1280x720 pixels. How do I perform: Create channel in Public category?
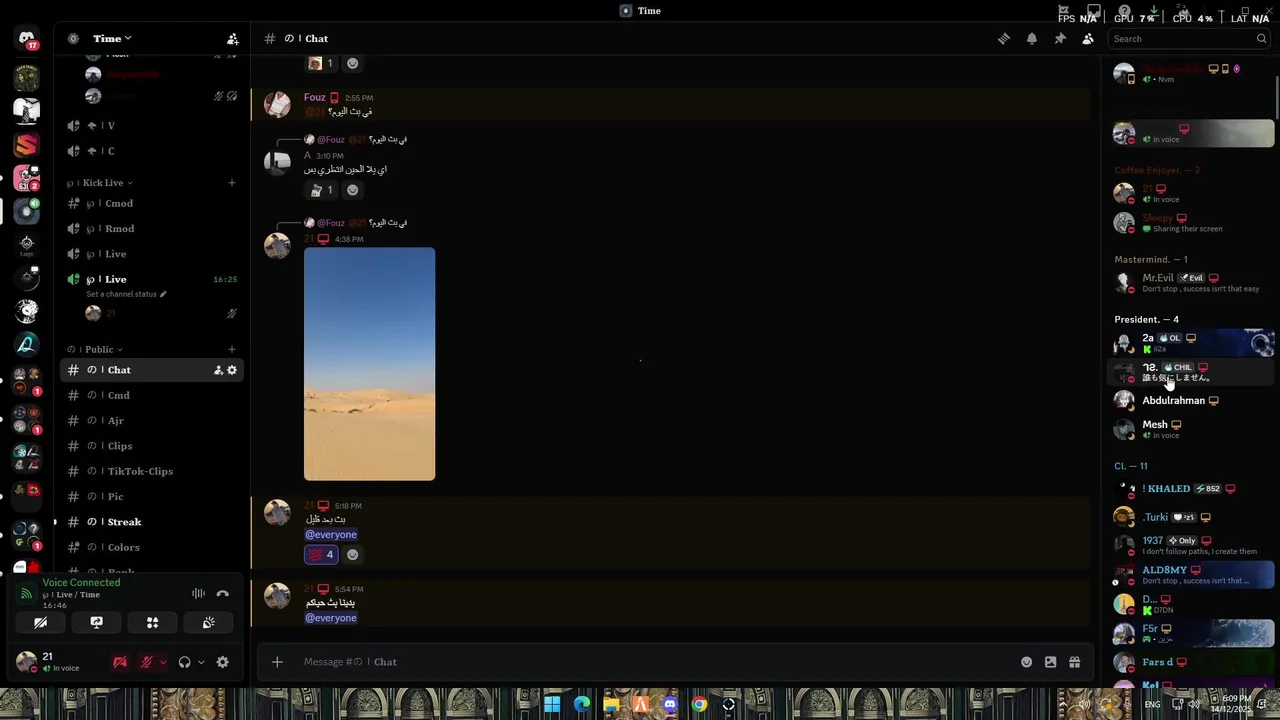pos(232,349)
